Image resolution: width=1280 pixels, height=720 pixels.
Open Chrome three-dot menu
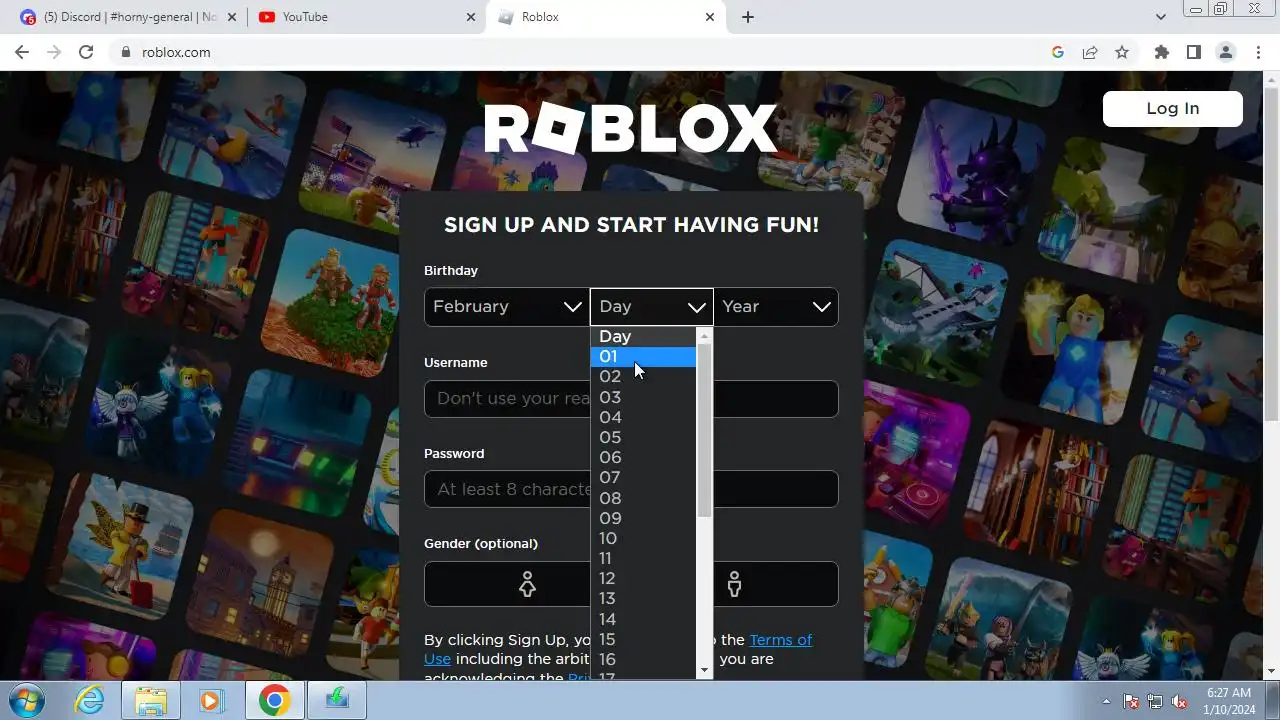pyautogui.click(x=1258, y=52)
